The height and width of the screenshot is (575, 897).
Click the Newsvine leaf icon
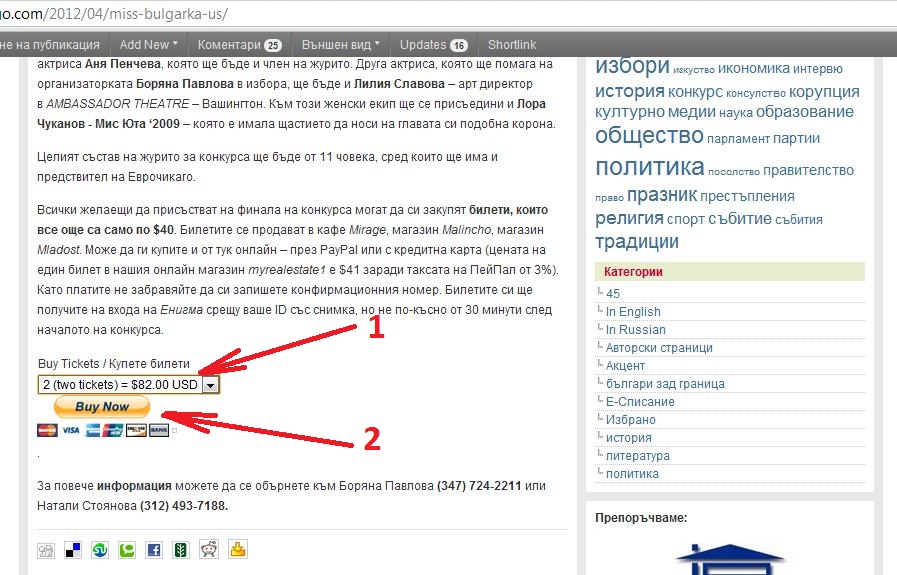tap(181, 550)
